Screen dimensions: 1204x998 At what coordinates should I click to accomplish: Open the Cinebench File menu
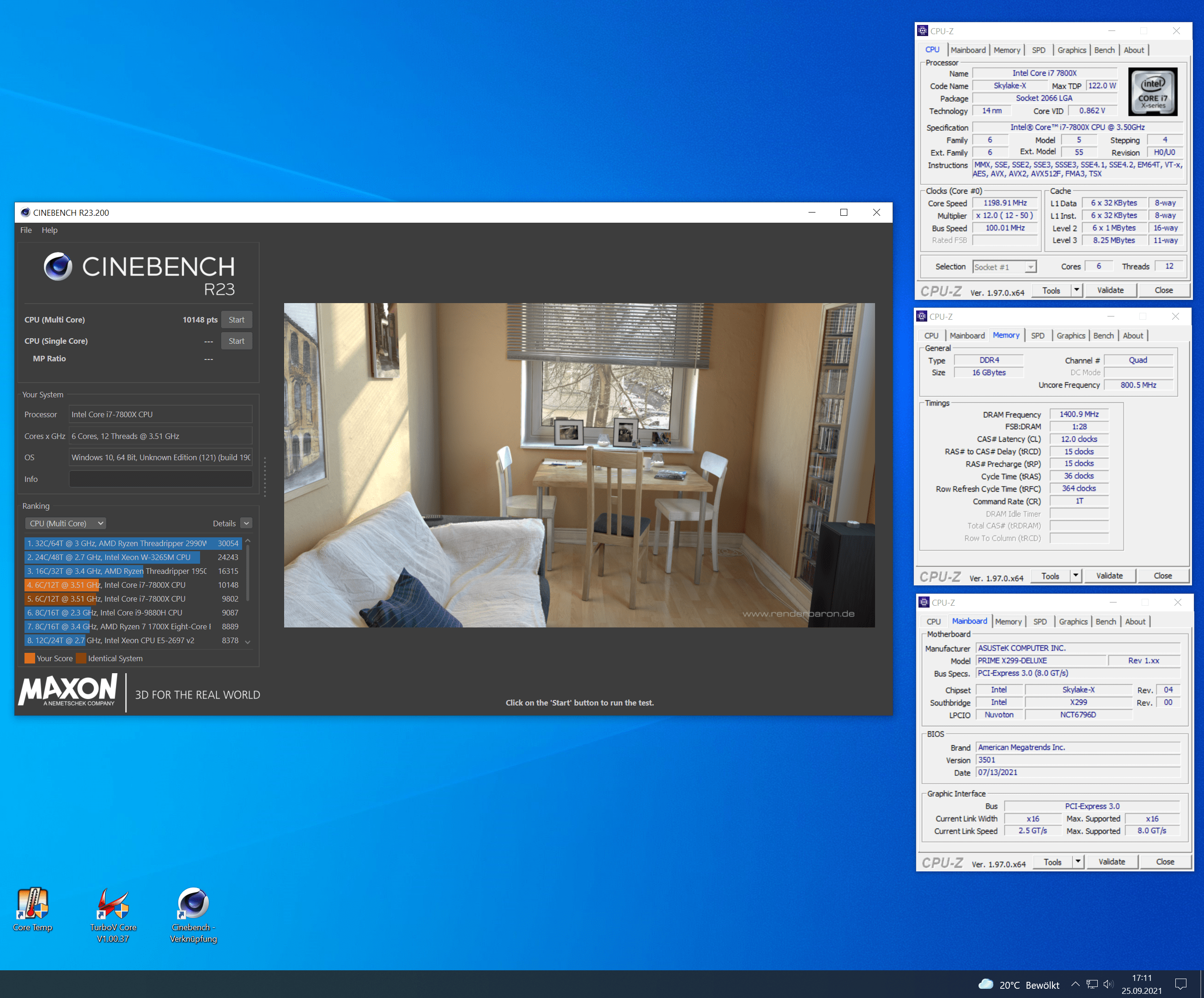tap(26, 230)
